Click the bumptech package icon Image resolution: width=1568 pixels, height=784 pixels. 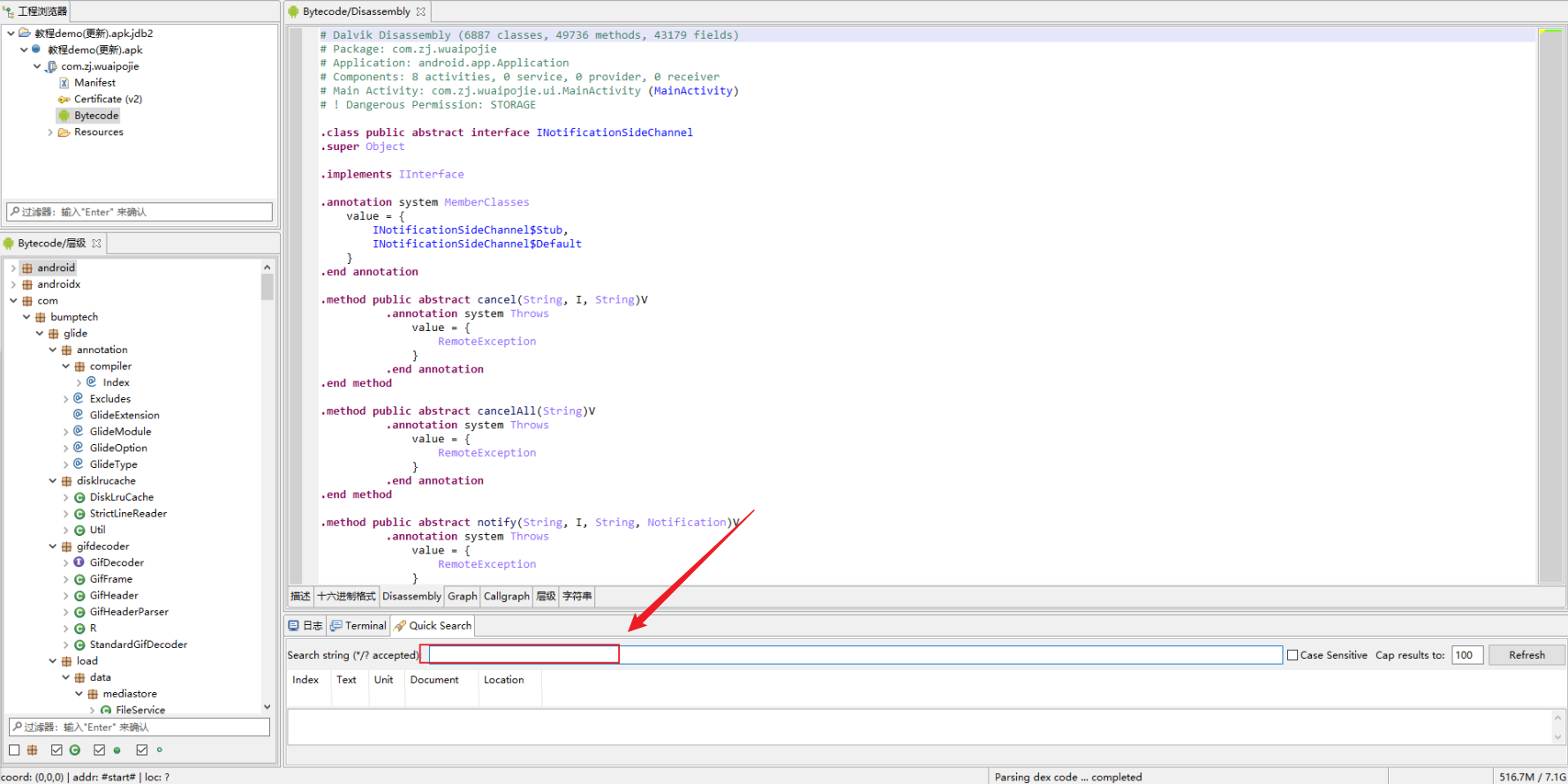pyautogui.click(x=41, y=317)
